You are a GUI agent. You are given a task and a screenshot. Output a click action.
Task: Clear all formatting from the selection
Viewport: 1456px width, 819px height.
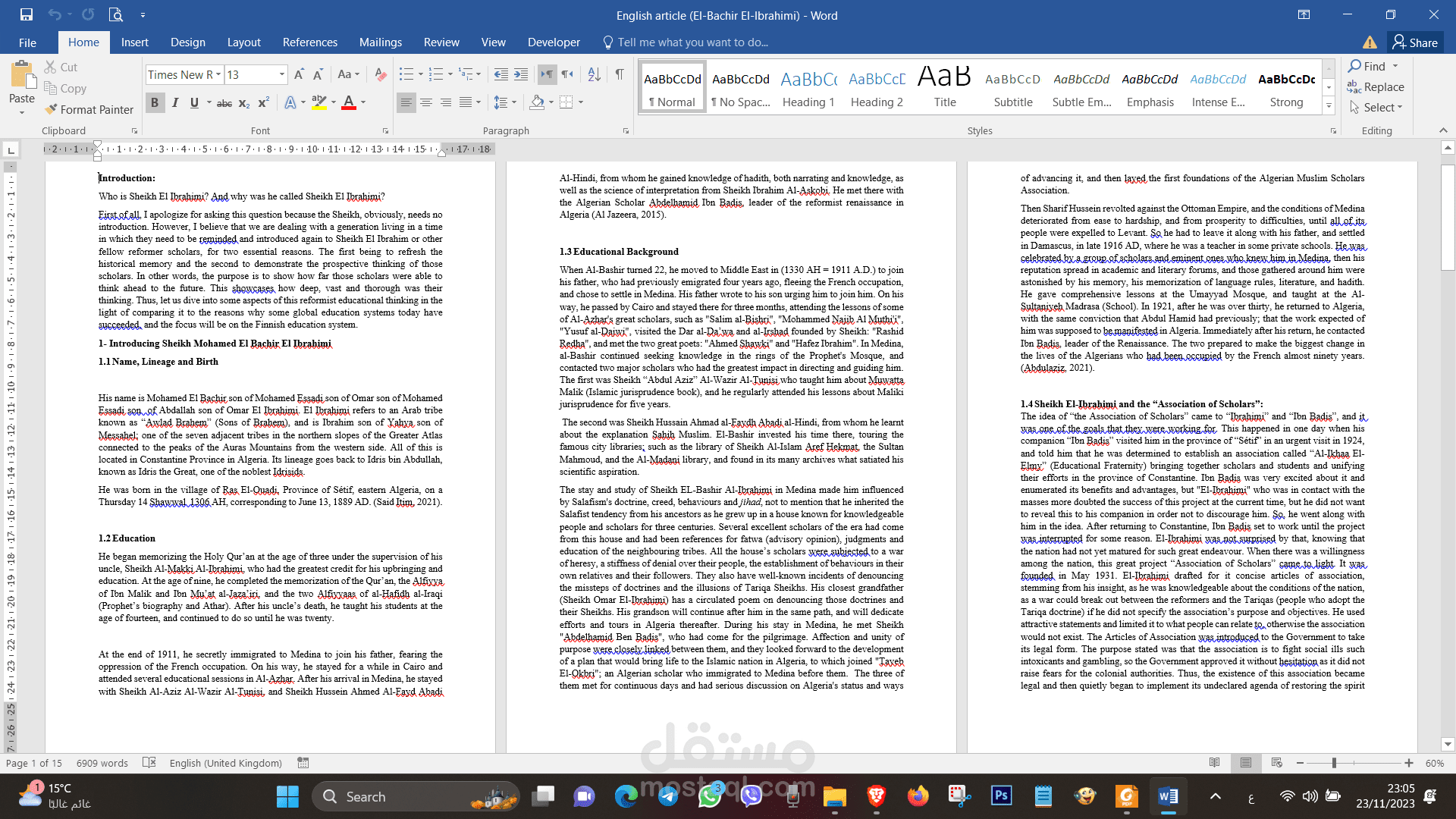pyautogui.click(x=381, y=74)
